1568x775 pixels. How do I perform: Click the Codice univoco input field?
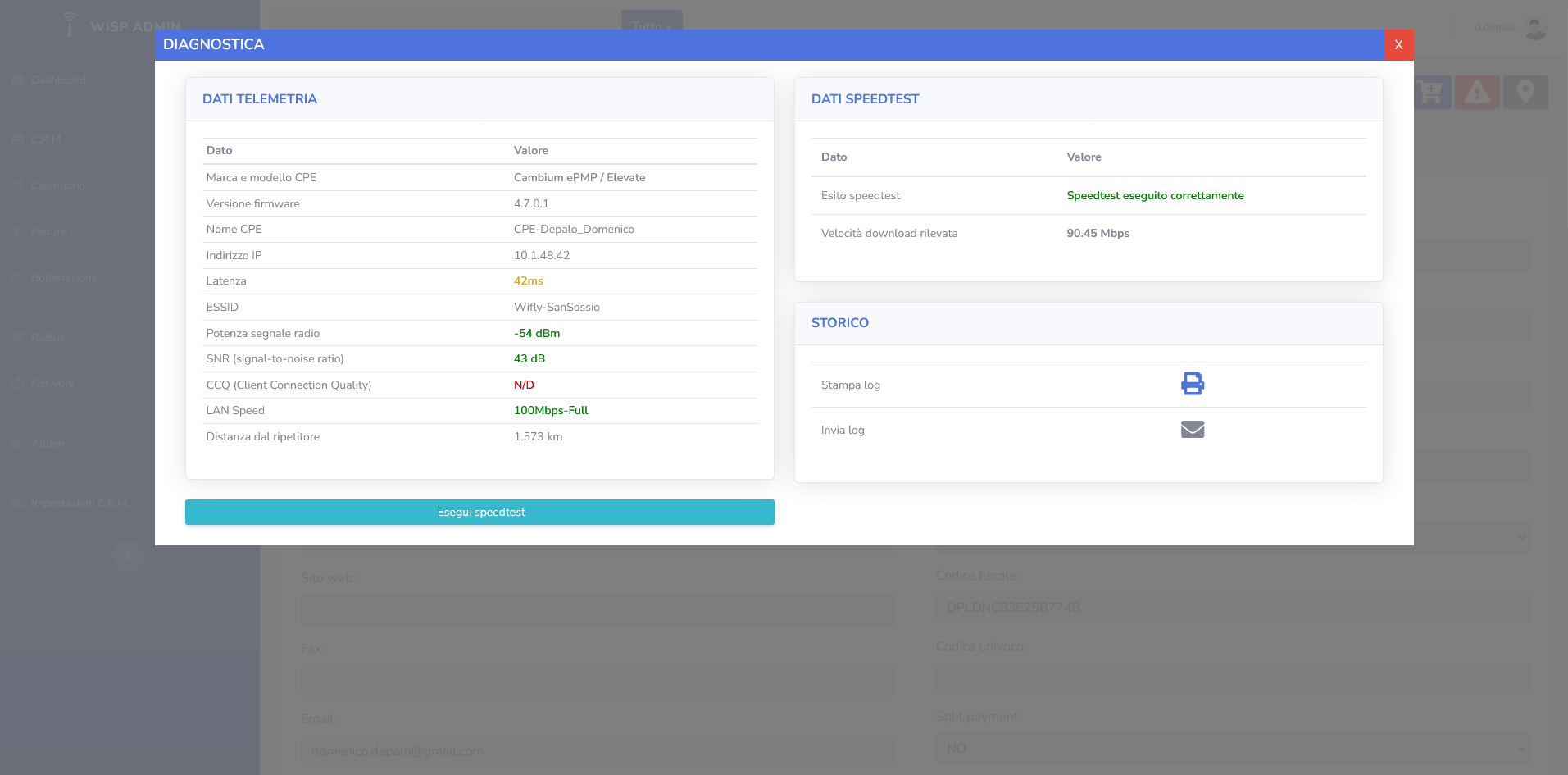tap(1233, 678)
